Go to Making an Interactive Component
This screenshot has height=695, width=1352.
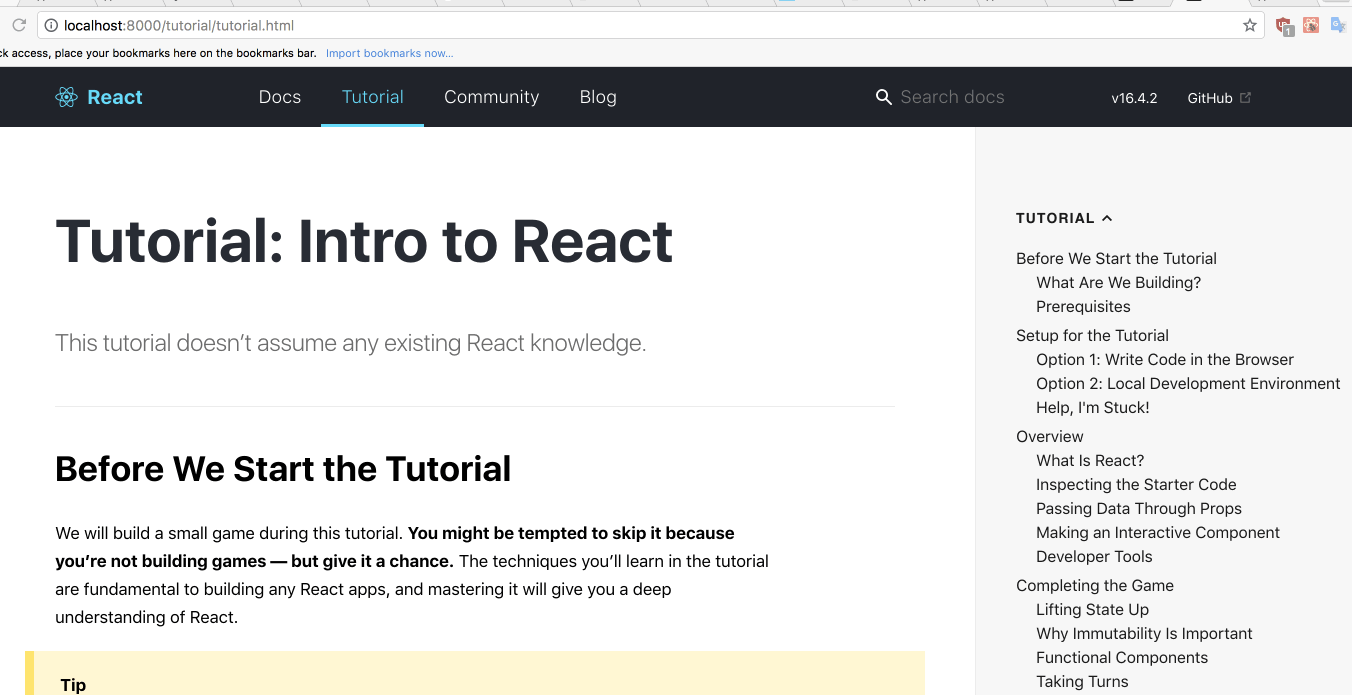(1158, 532)
